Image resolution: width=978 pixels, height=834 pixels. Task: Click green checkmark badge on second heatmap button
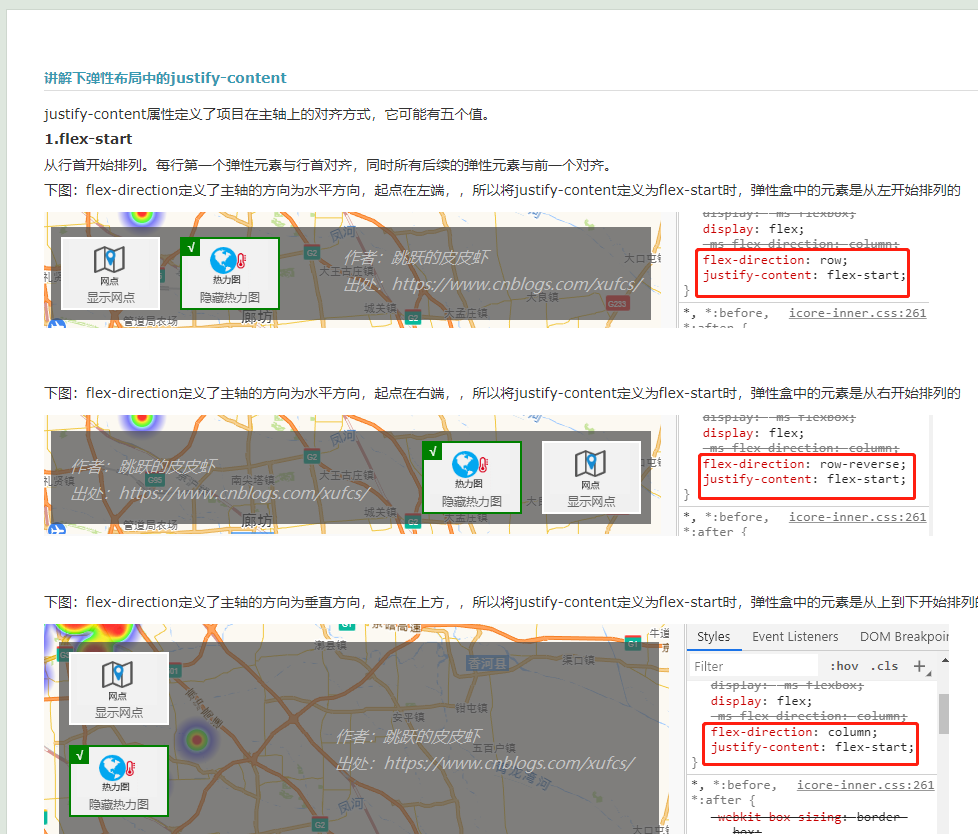[x=431, y=450]
